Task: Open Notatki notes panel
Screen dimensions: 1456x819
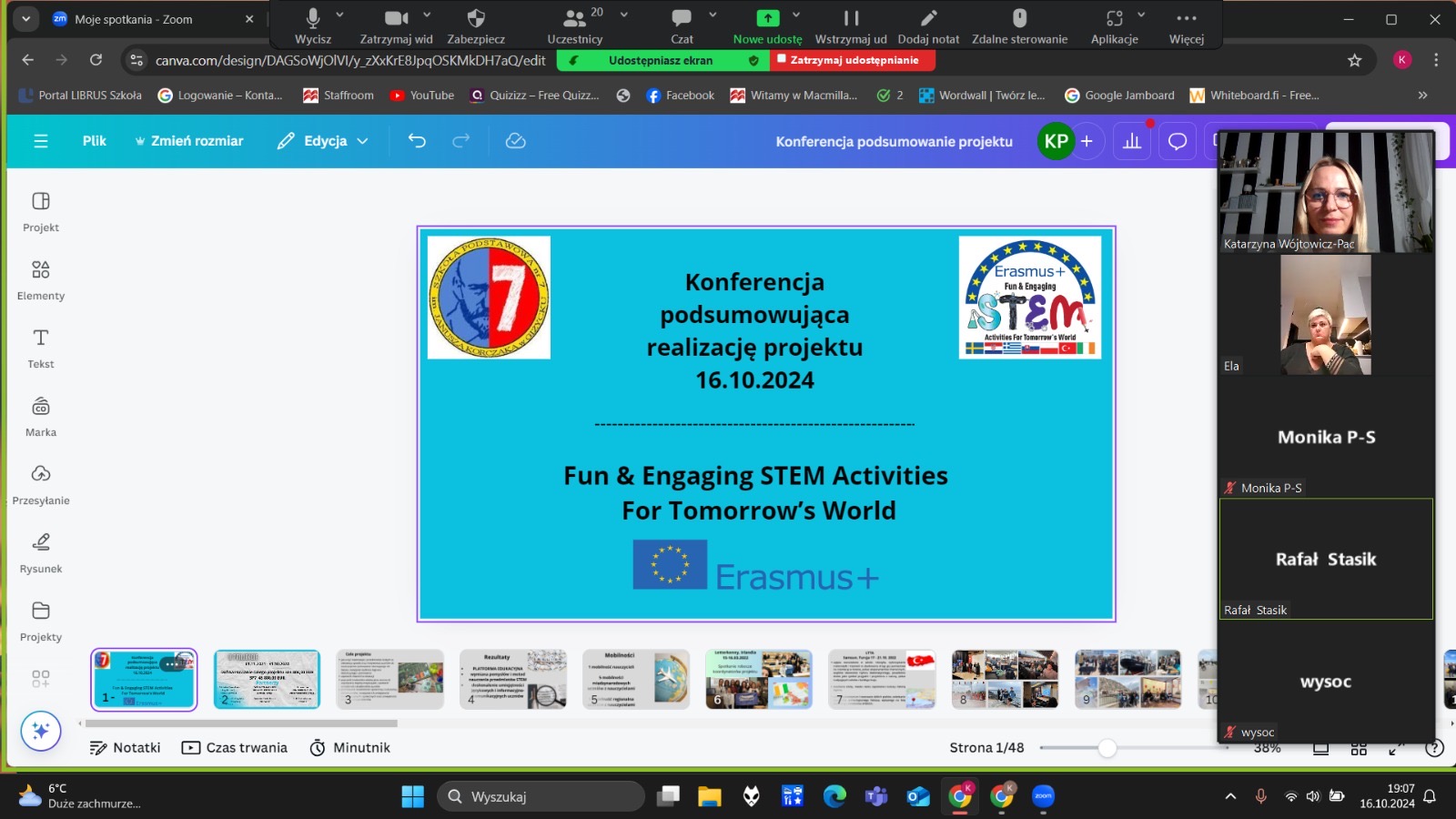Action: [x=126, y=748]
